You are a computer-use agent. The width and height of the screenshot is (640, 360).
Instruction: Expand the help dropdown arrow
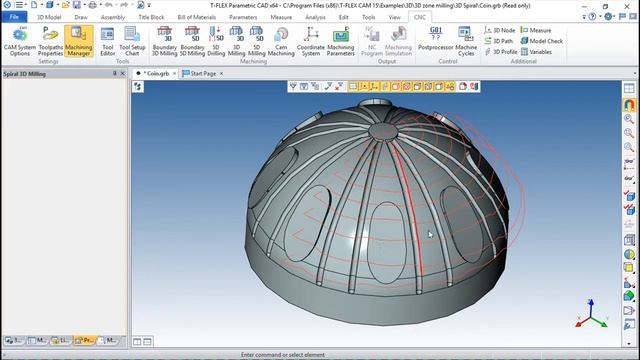(x=600, y=17)
